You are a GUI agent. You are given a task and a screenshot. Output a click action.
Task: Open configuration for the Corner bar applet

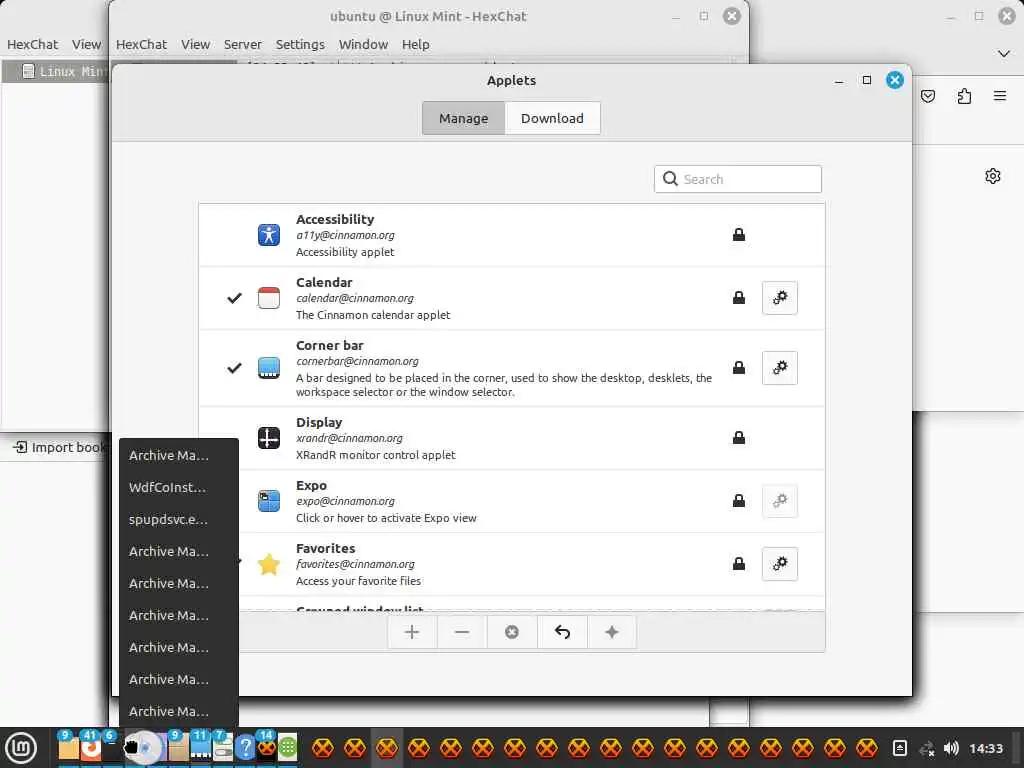click(780, 368)
